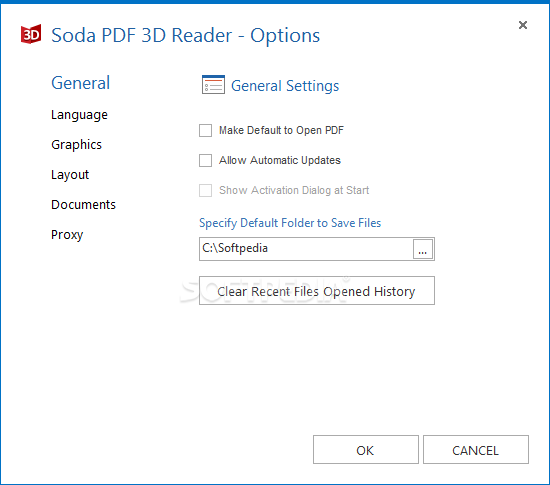The image size is (550, 485).
Task: Open the browse folder ellipsis button
Action: point(423,249)
